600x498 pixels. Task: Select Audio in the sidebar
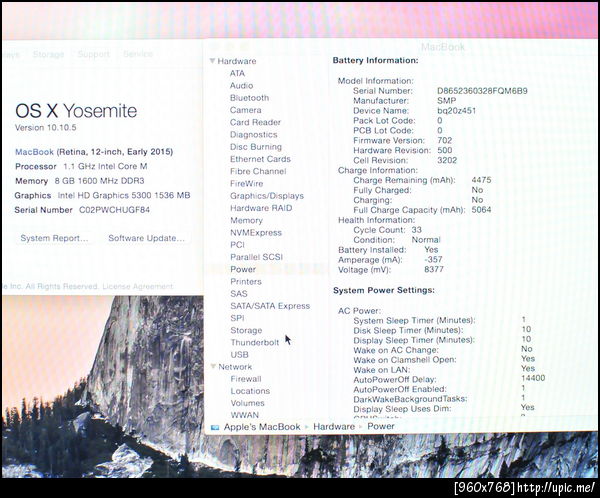point(241,85)
